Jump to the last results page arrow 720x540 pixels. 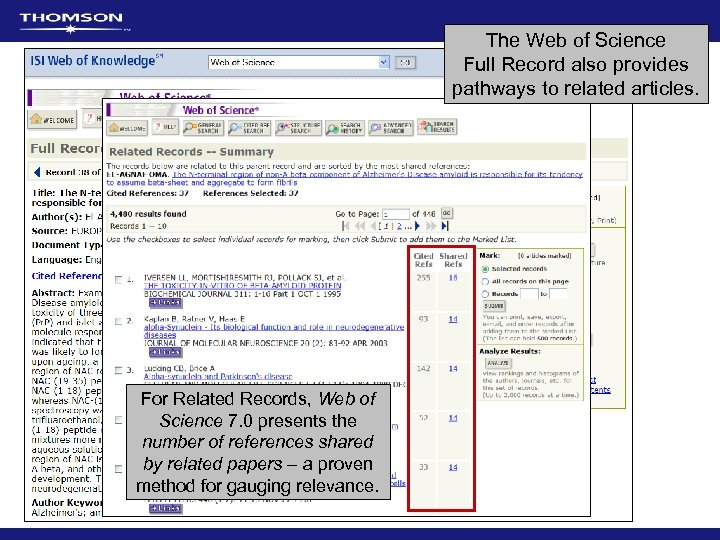coord(444,225)
